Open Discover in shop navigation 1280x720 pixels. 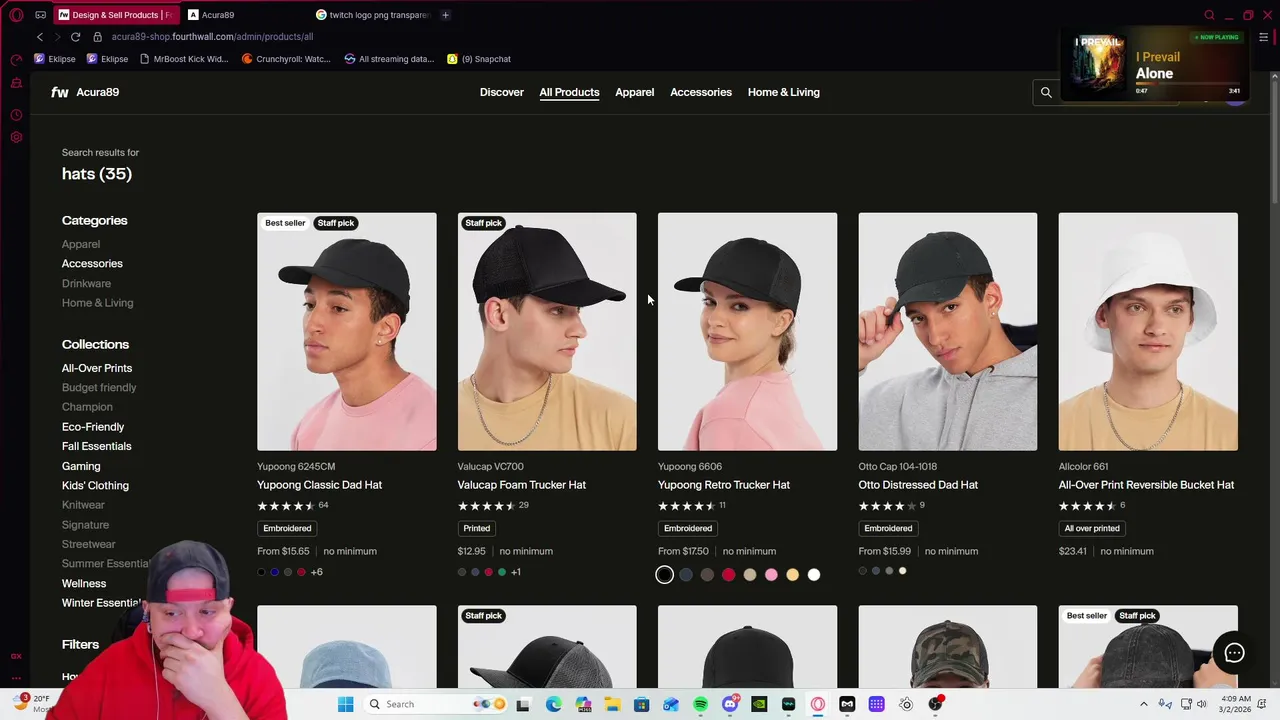tap(501, 92)
